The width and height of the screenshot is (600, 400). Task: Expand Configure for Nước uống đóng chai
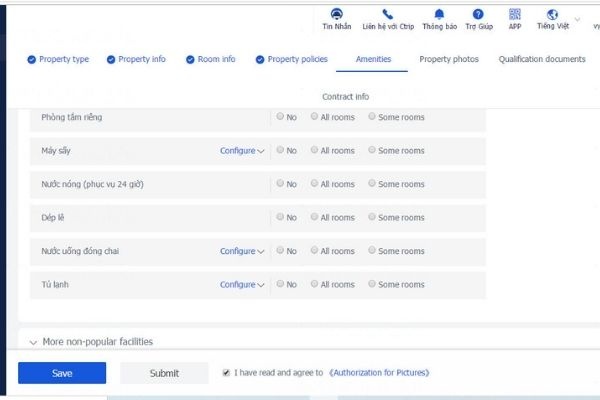click(242, 251)
